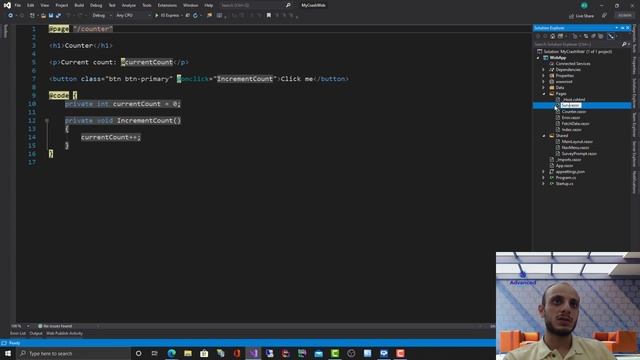Select NavMenu.razor file
The width and height of the screenshot is (640, 360).
pos(575,148)
